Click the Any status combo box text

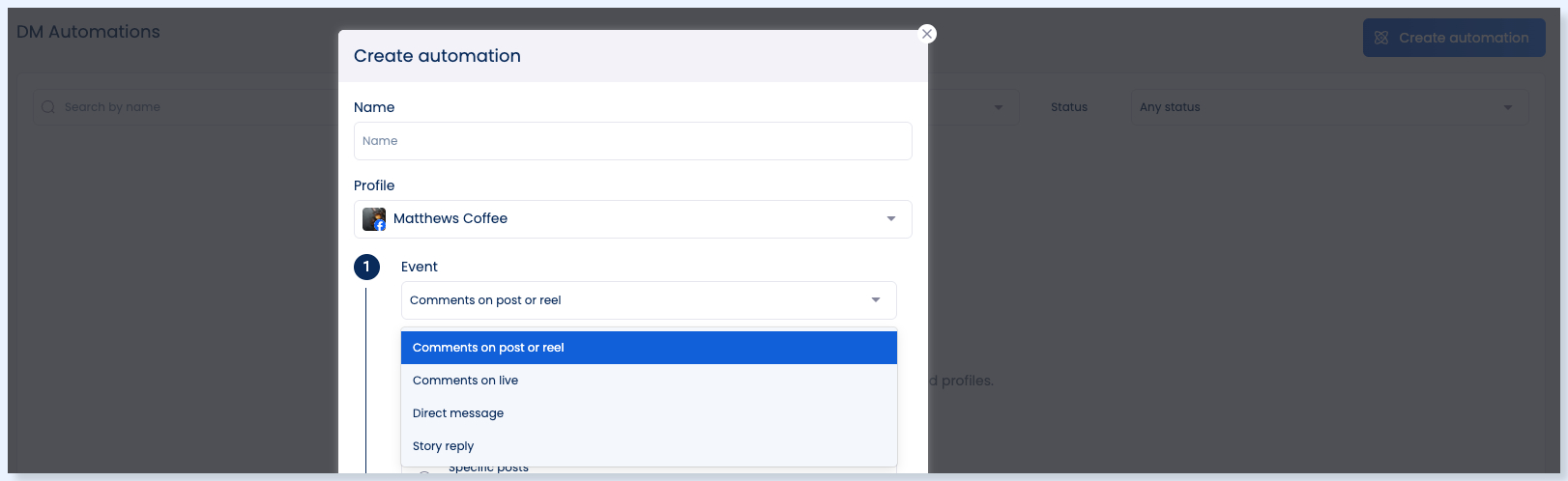point(1170,107)
